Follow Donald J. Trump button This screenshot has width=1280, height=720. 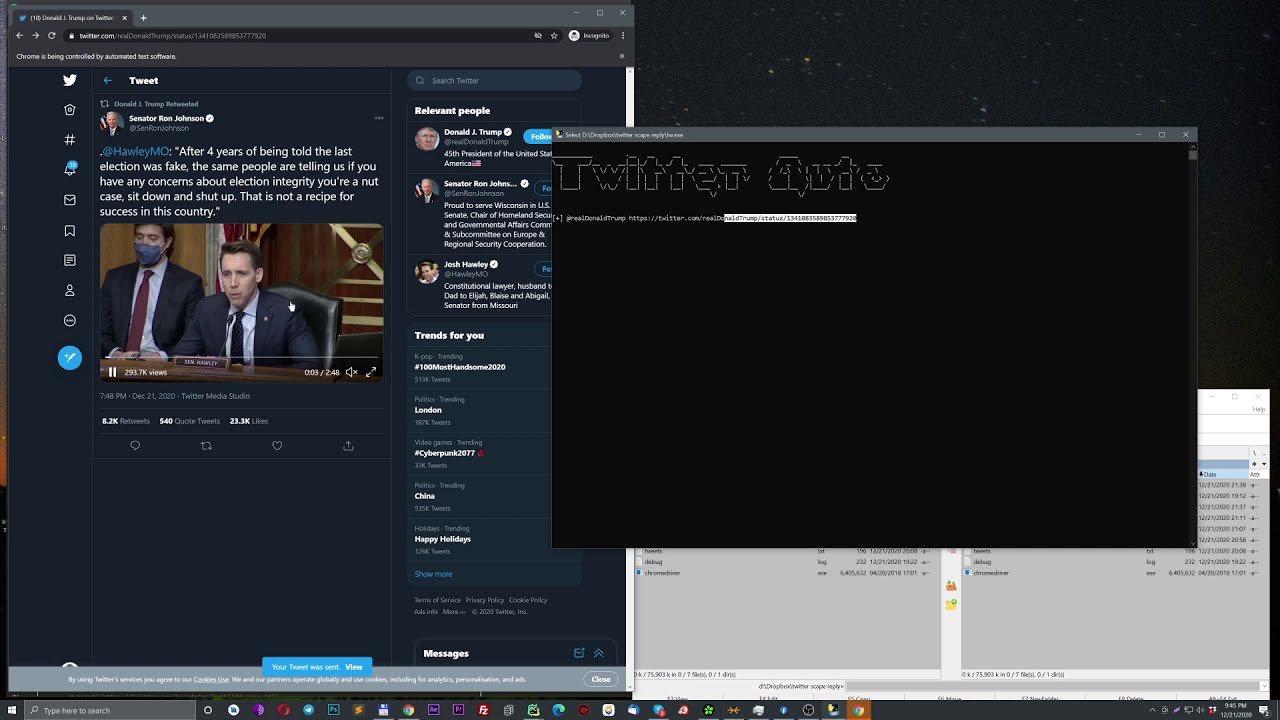click(x=540, y=136)
